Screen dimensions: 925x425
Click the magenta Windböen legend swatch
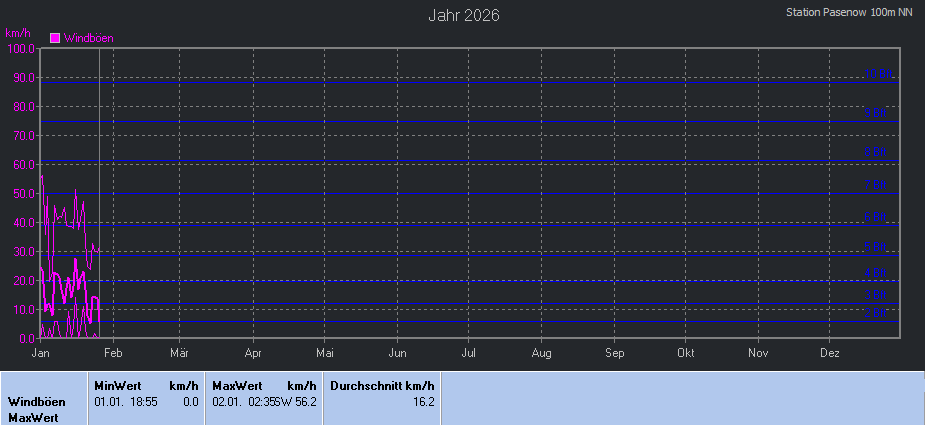56,38
